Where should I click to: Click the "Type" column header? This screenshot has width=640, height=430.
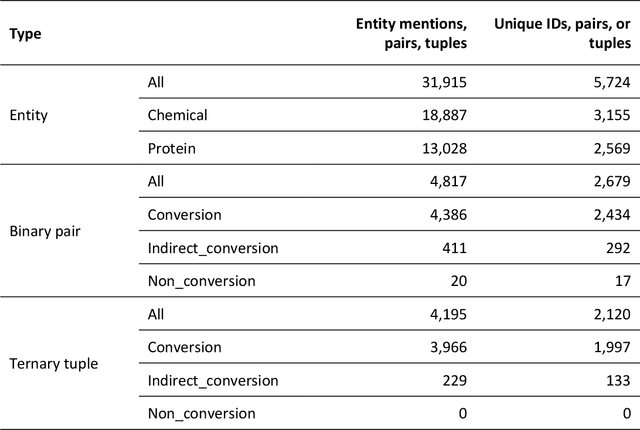26,32
